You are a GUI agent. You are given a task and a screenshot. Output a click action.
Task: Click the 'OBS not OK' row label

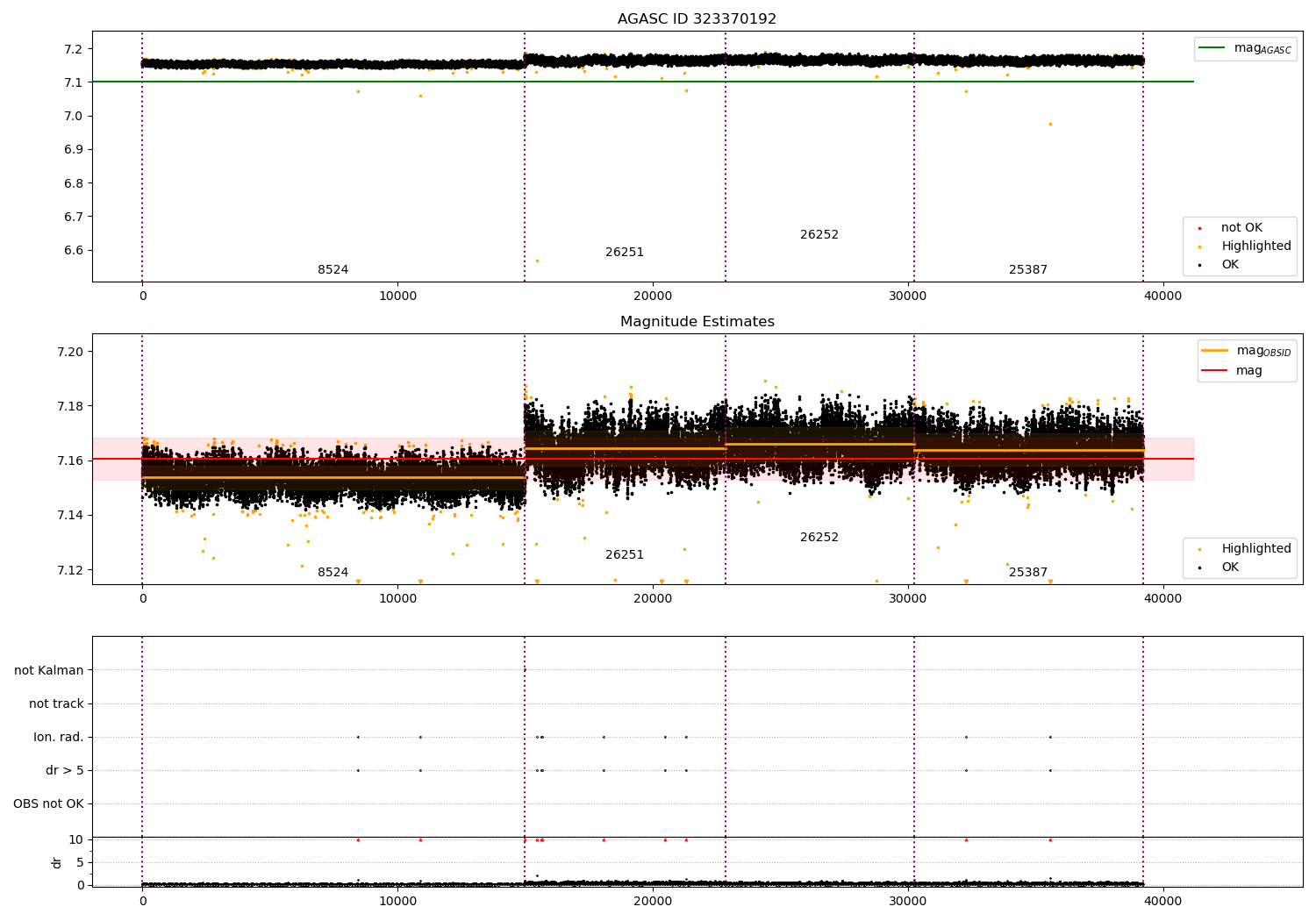tap(48, 804)
